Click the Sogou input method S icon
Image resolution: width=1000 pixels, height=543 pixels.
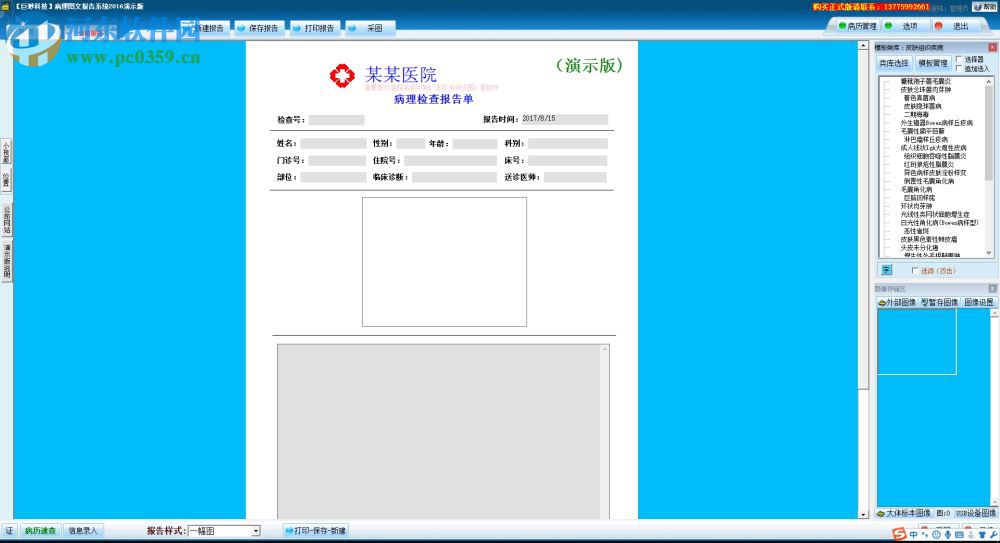coord(899,534)
